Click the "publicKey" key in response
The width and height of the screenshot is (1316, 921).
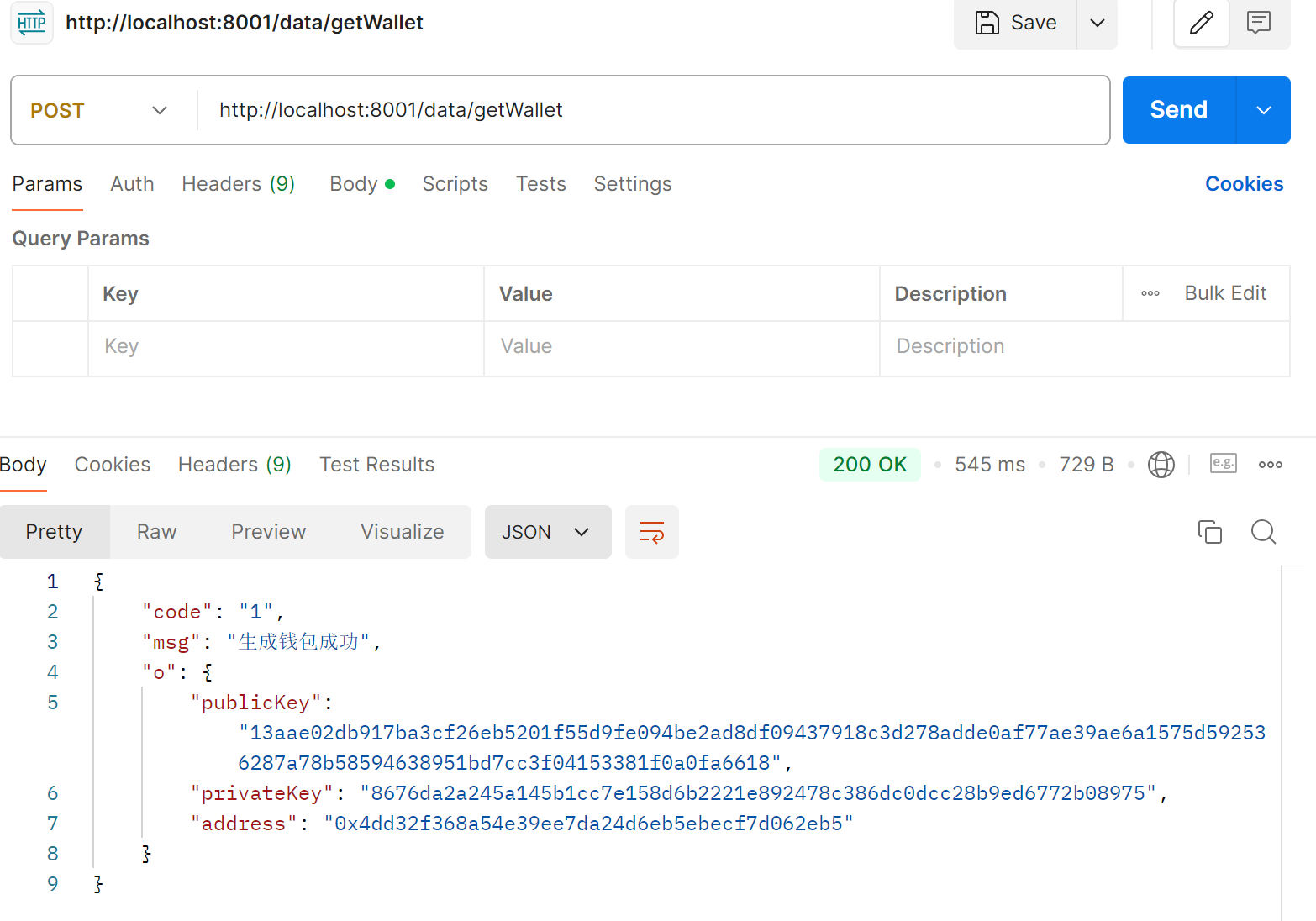pos(256,703)
